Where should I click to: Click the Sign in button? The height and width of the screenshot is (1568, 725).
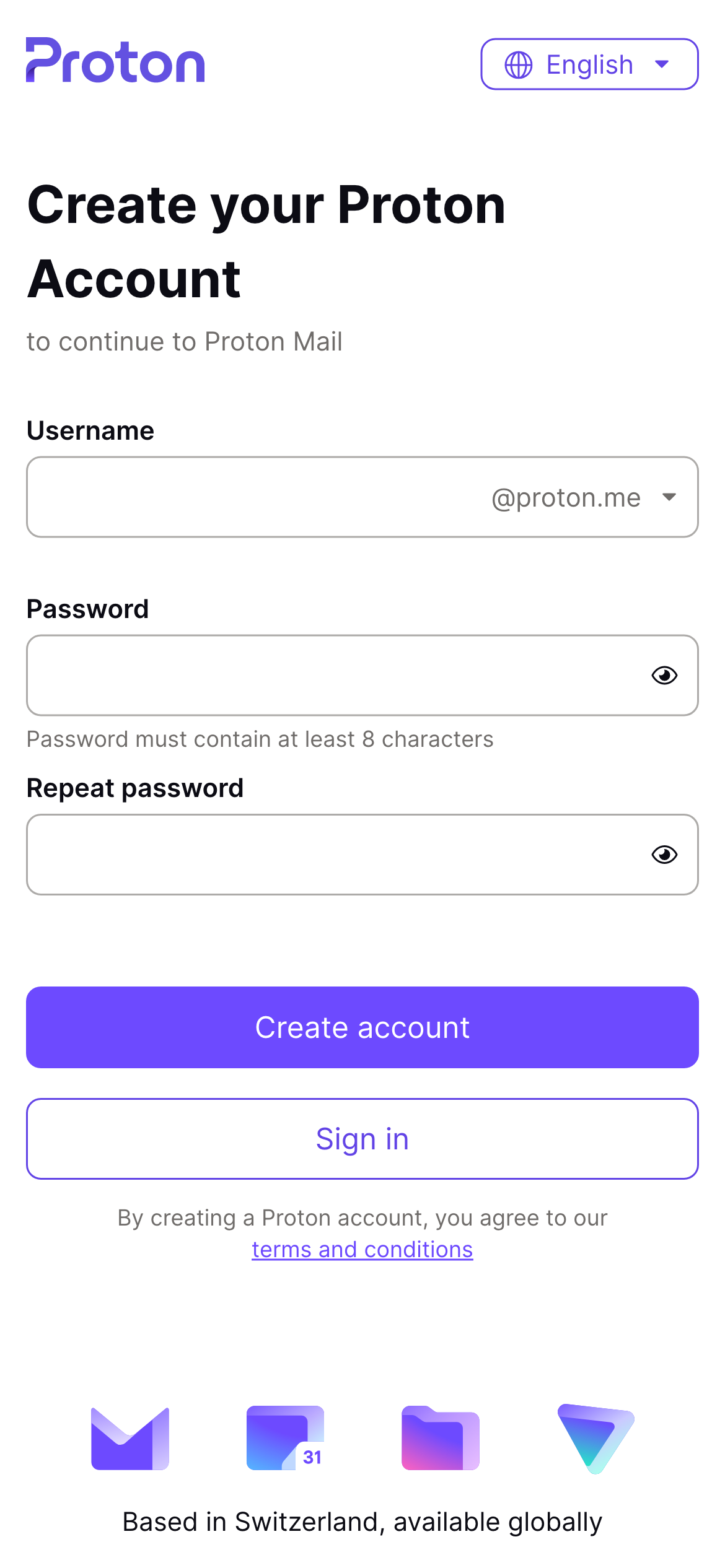(362, 1138)
